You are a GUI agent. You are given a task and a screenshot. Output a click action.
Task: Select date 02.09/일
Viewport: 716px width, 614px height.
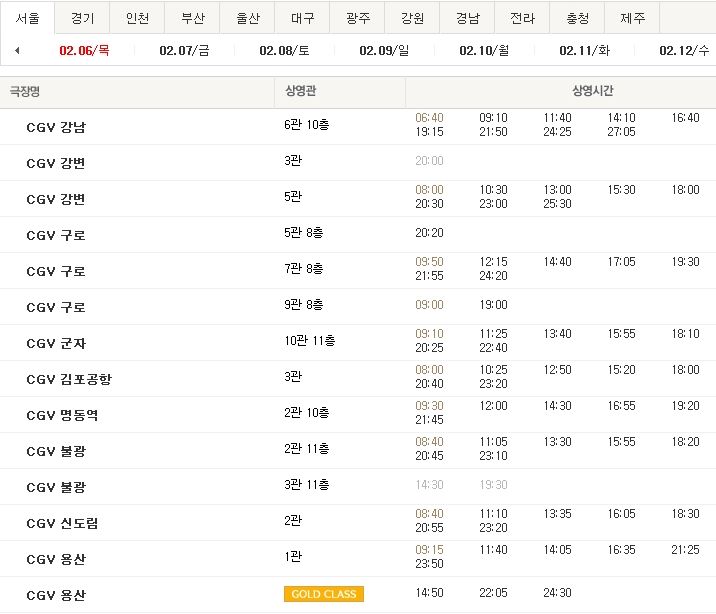(x=384, y=50)
